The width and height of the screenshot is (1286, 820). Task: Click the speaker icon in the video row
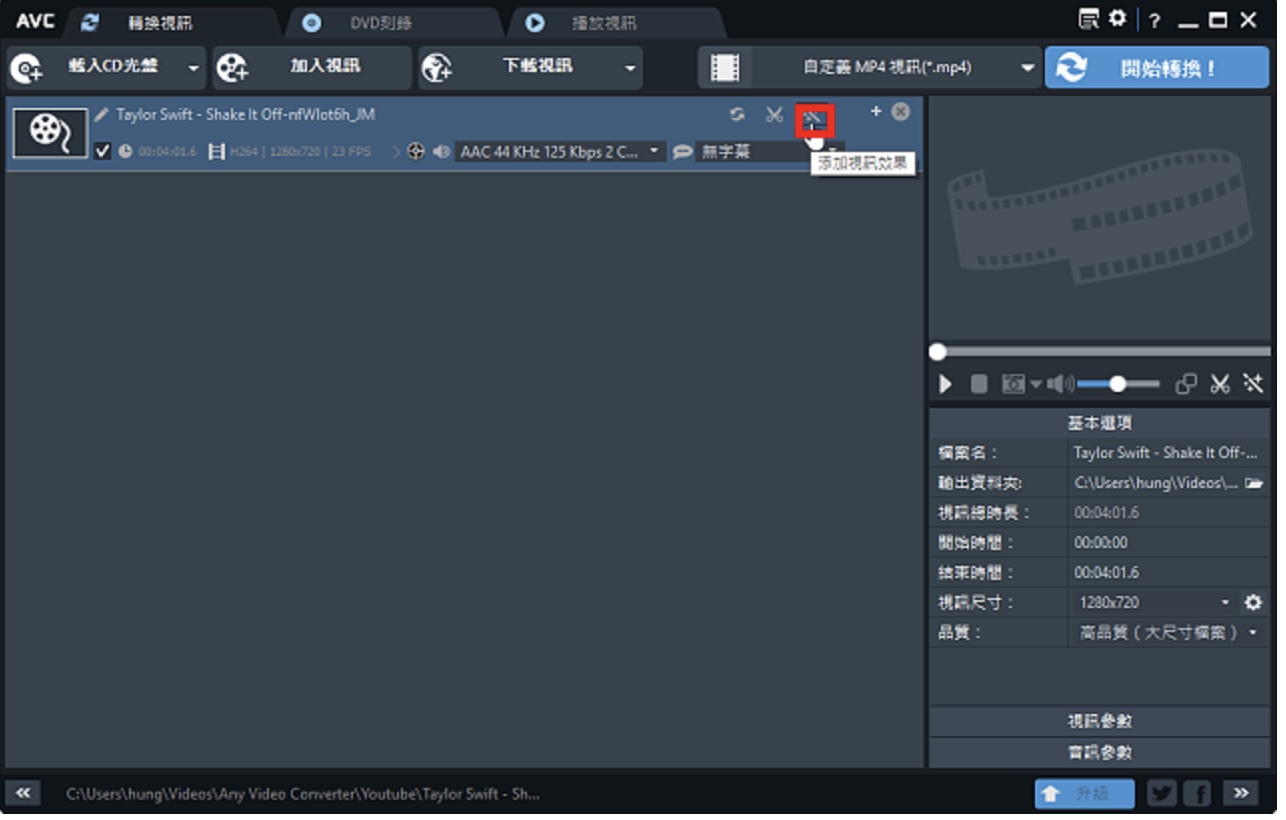(441, 152)
